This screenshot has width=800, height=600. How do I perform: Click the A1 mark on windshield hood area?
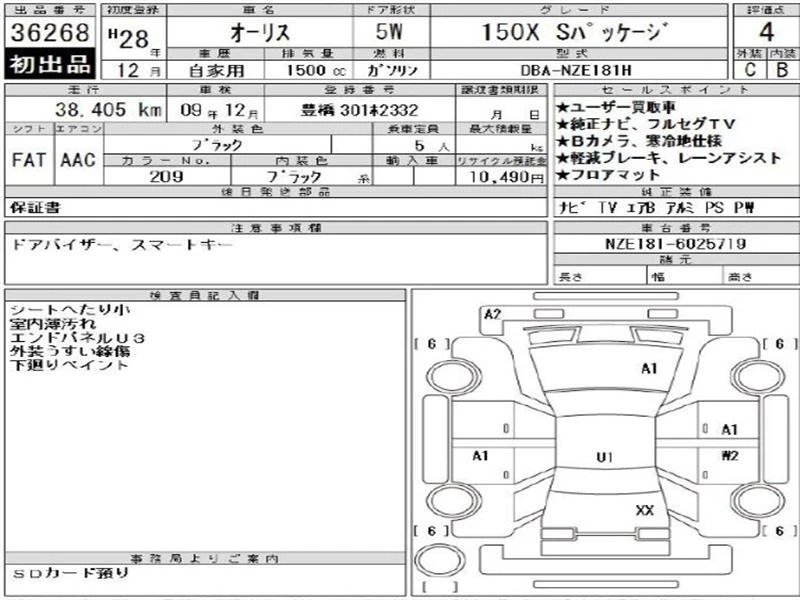[649, 368]
